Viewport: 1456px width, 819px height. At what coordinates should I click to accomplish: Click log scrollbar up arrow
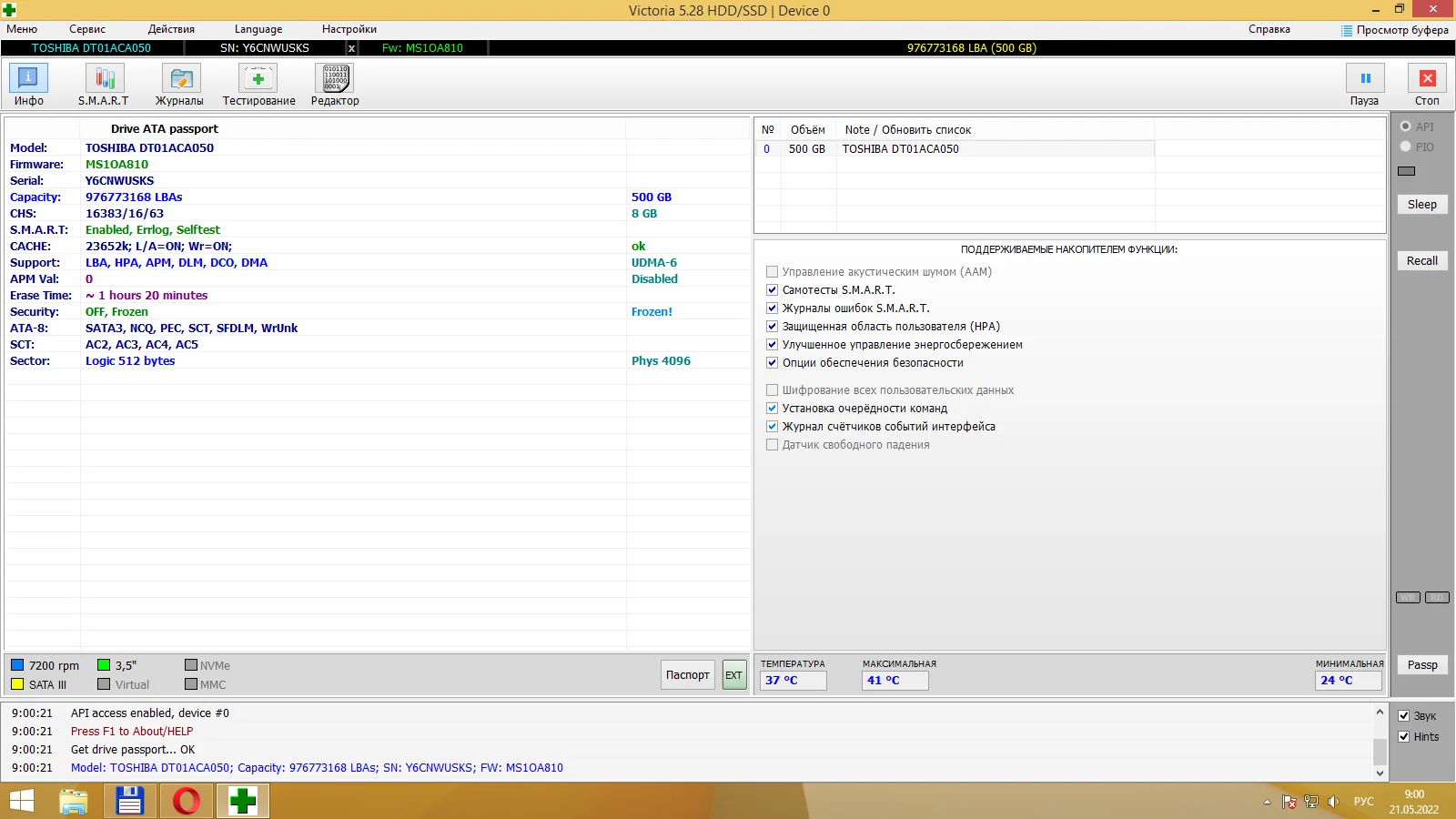(x=1380, y=713)
